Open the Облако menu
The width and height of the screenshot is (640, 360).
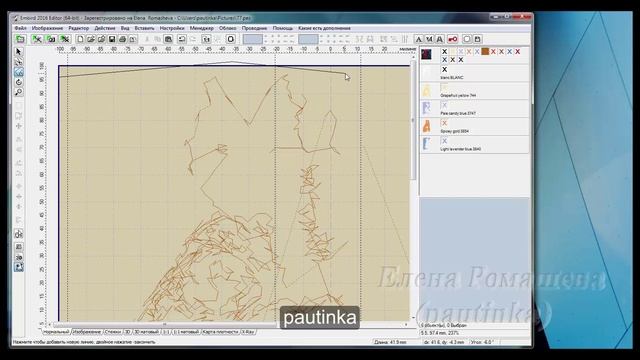pyautogui.click(x=227, y=28)
